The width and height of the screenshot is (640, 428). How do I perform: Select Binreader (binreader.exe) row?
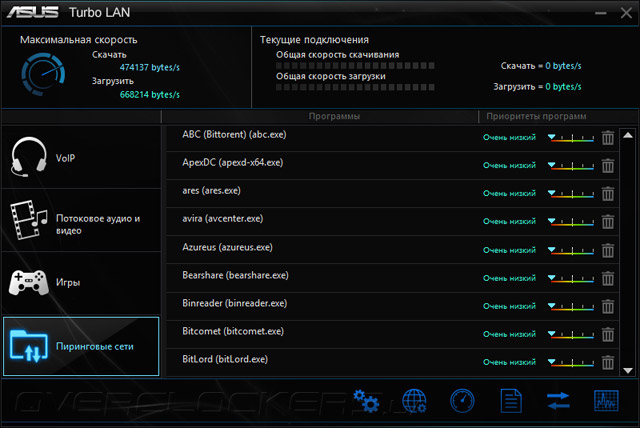pyautogui.click(x=392, y=306)
